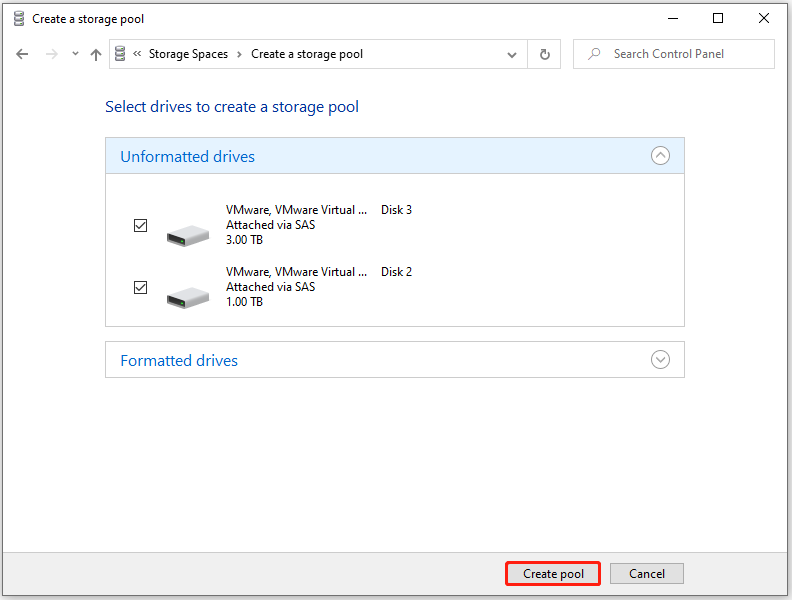Close the Create a storage pool window
This screenshot has width=792, height=600.
click(x=764, y=19)
